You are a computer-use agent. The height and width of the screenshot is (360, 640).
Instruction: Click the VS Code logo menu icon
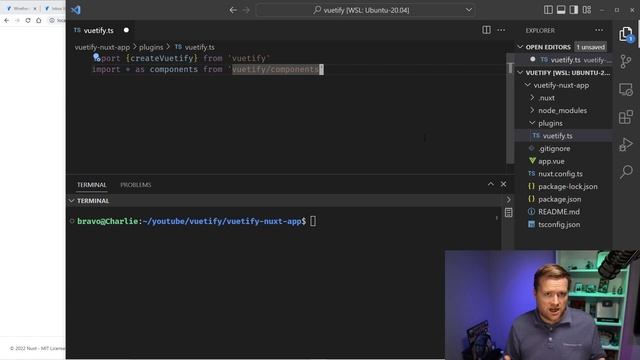76,10
